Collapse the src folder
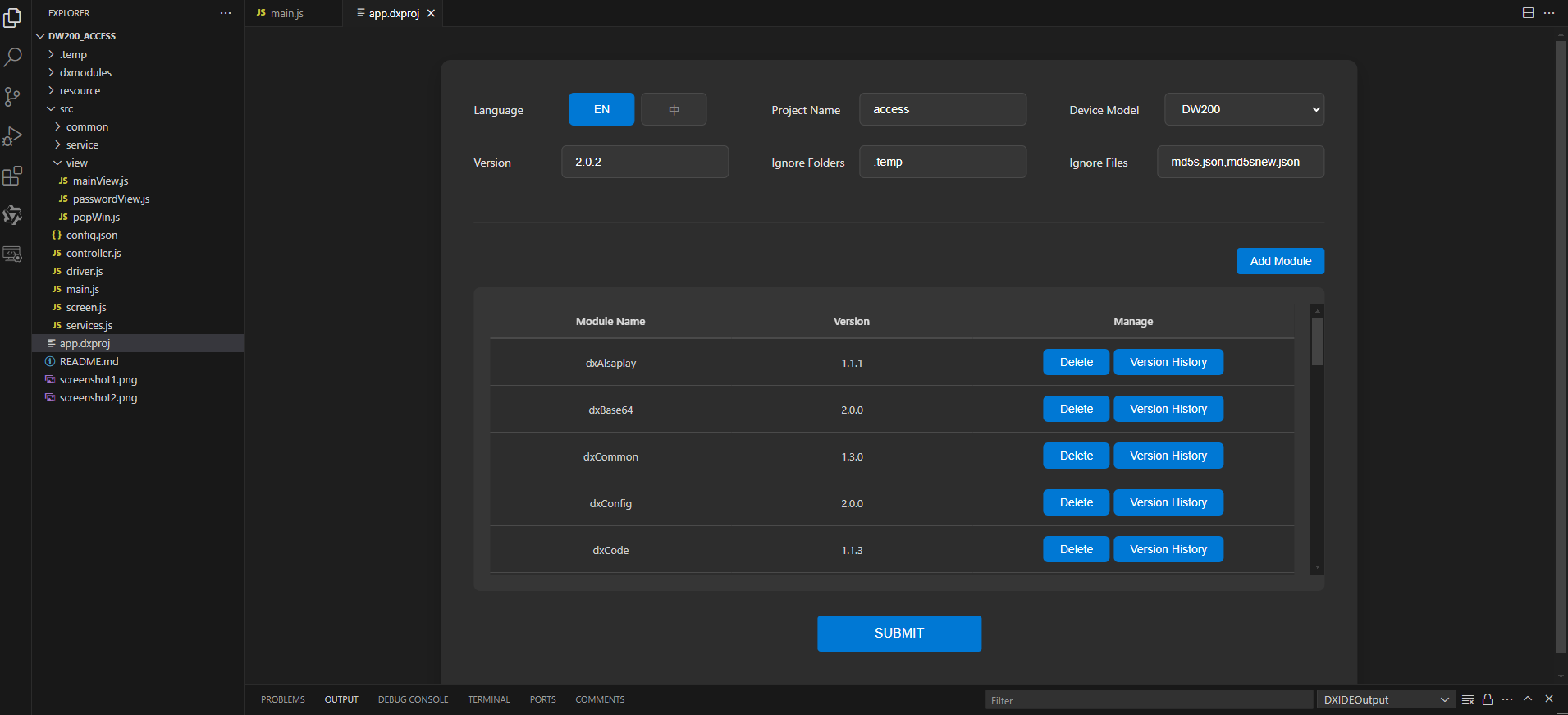Viewport: 1568px width, 715px height. pos(138,108)
